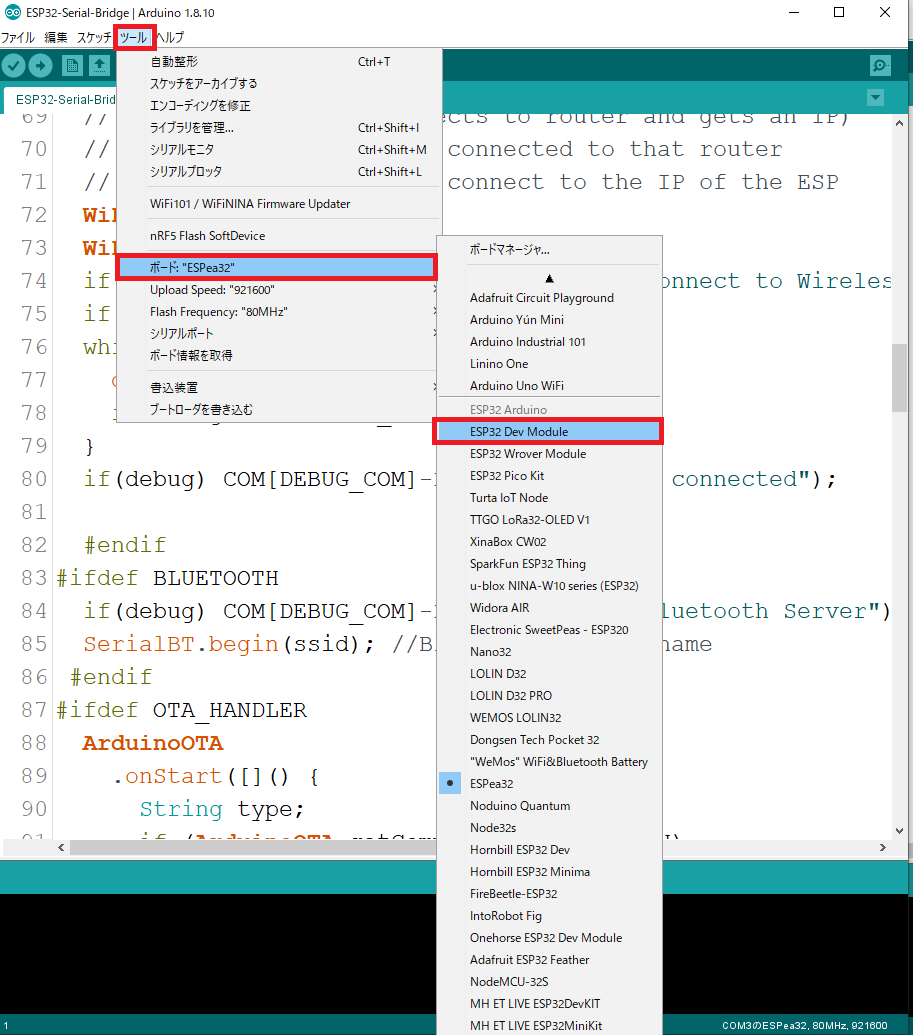This screenshot has height=1035, width=913.
Task: Choose スケッチをアーカイブする menu entry
Action: click(279, 83)
